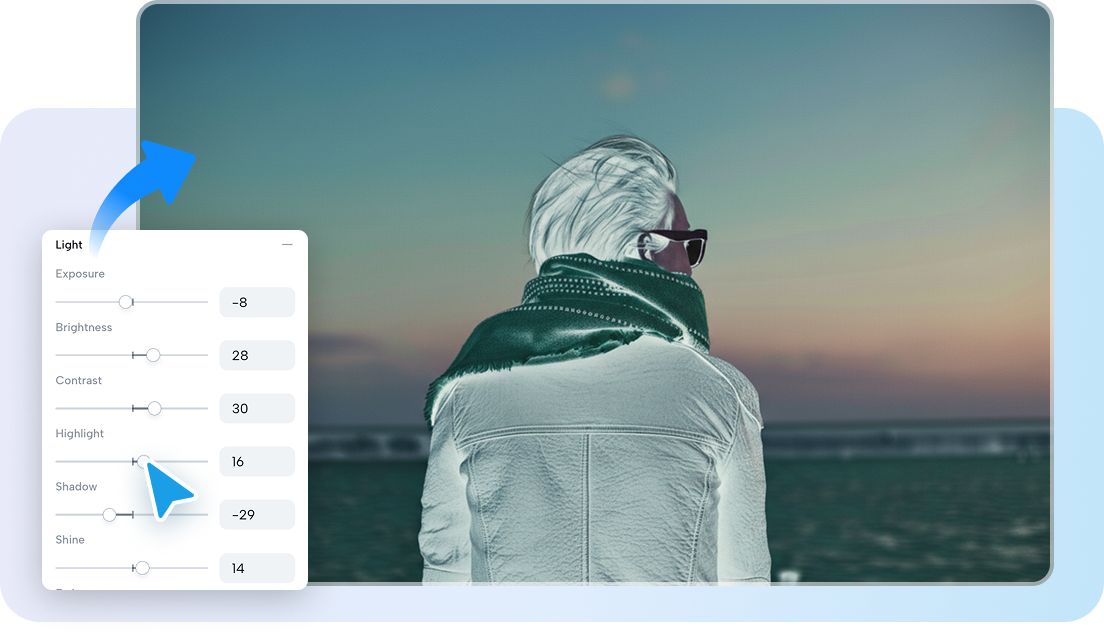Click the Light panel header
The height and width of the screenshot is (639, 1104).
69,244
